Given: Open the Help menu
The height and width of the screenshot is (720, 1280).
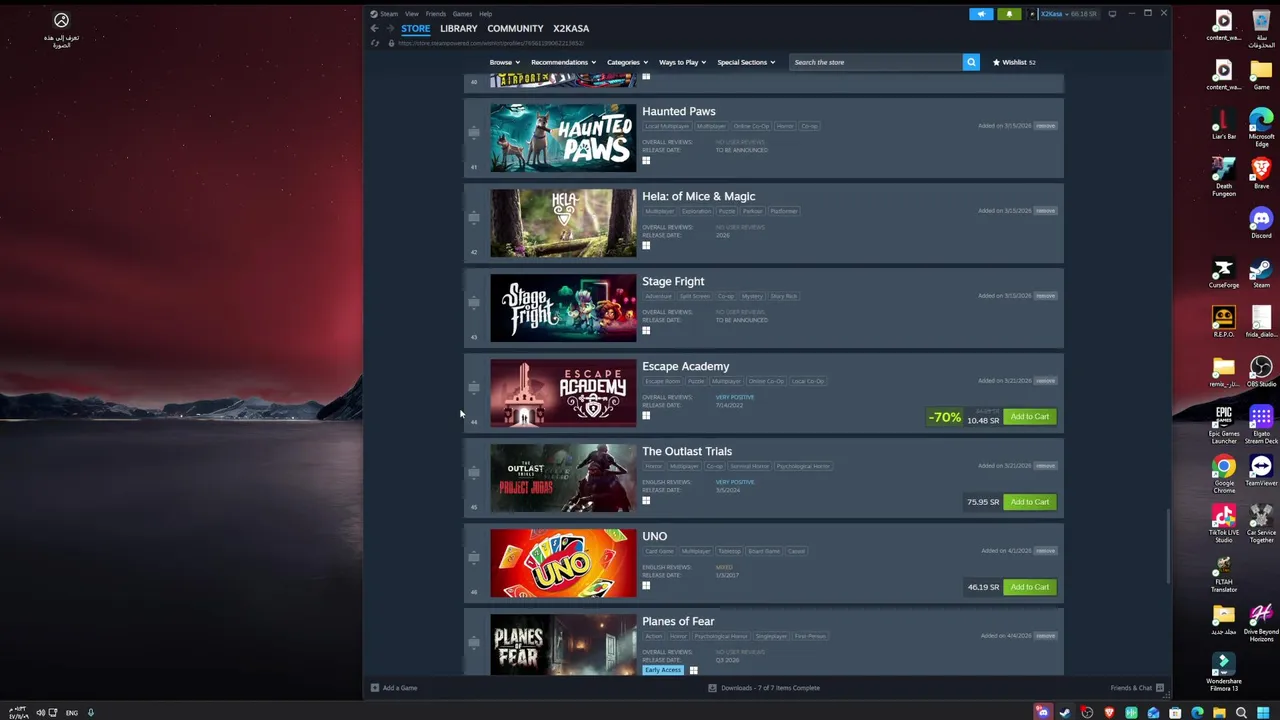Looking at the screenshot, I should 485,14.
